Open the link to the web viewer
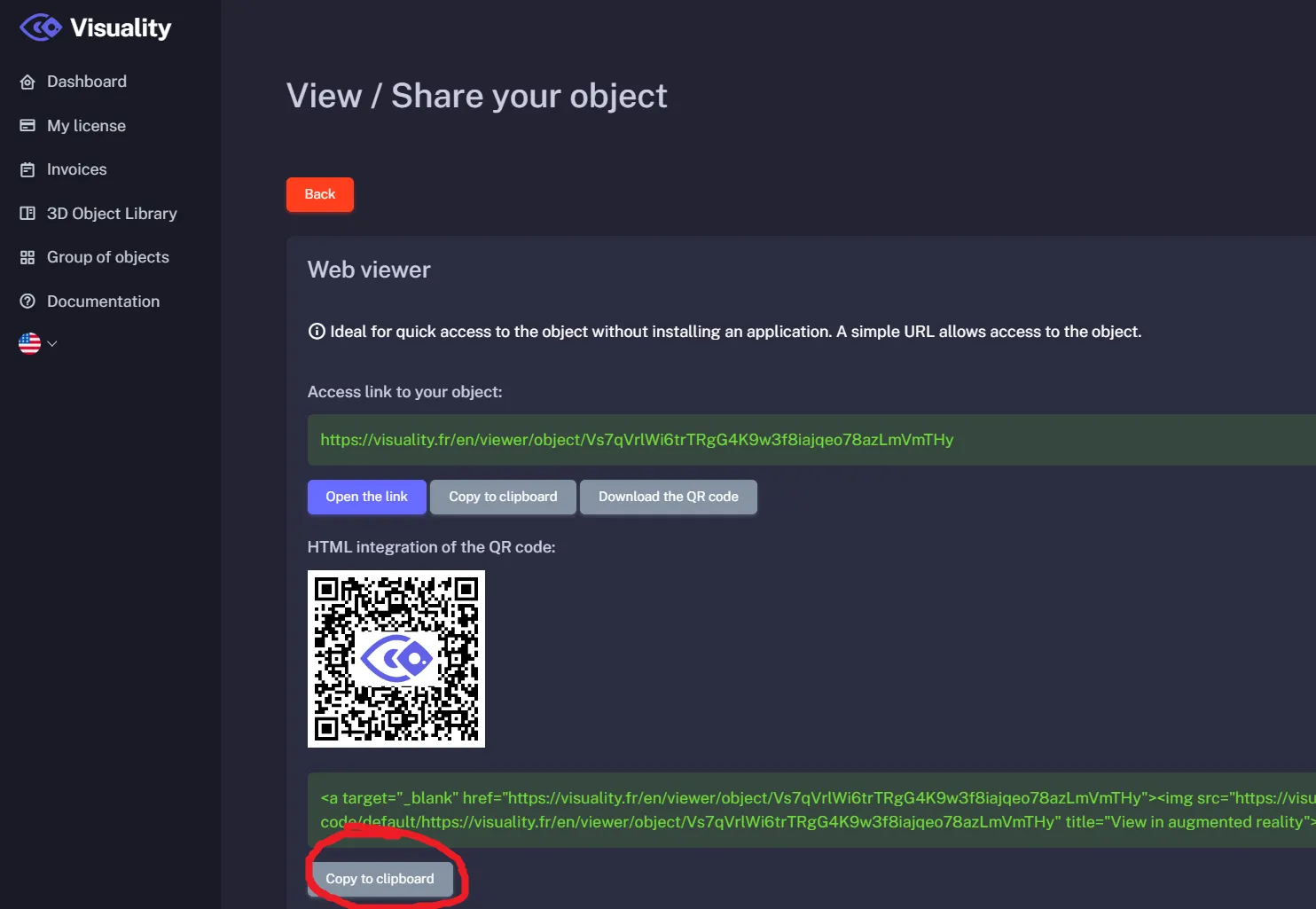 click(x=366, y=497)
